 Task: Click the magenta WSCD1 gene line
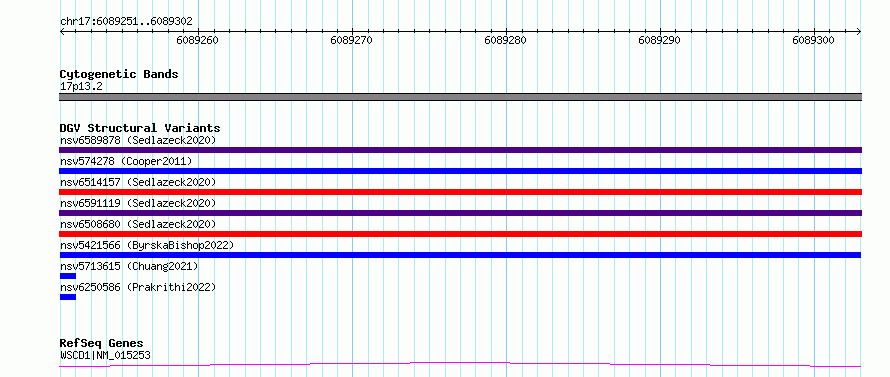coord(460,364)
